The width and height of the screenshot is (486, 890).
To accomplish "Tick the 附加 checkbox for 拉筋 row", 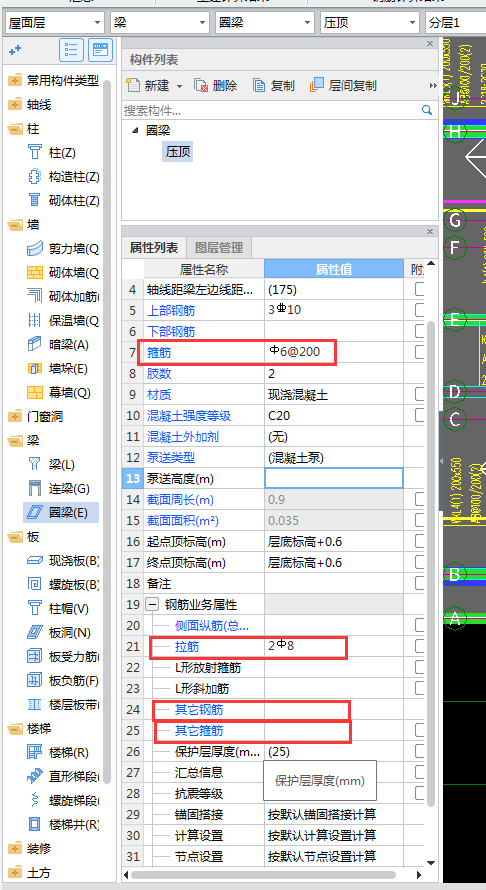I will click(421, 646).
